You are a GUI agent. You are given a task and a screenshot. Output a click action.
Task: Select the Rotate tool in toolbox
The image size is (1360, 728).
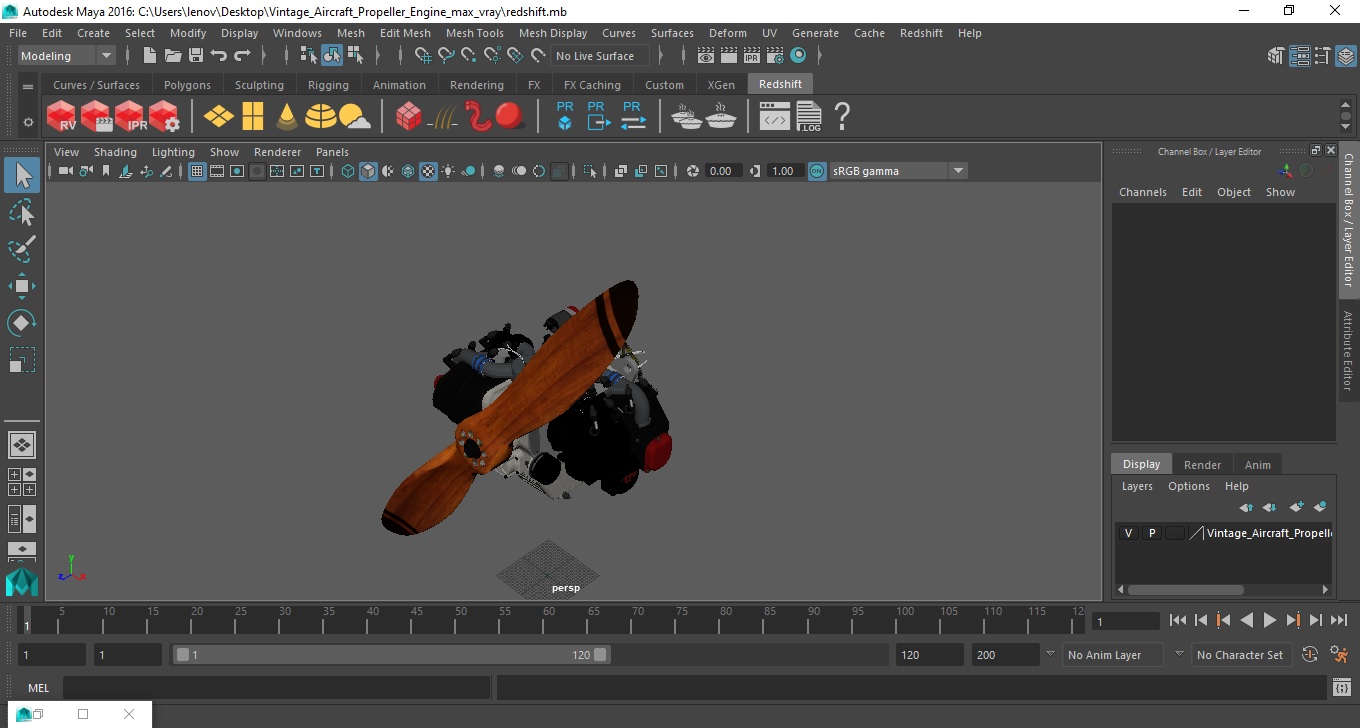click(x=22, y=322)
